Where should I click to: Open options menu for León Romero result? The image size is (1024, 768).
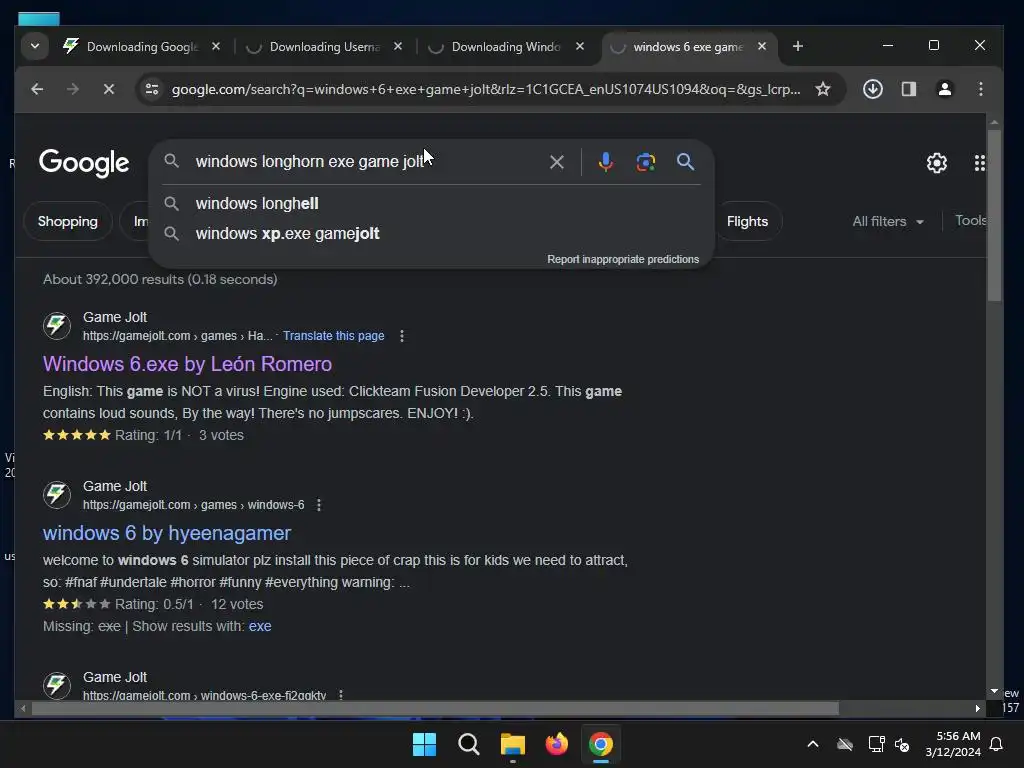coord(402,336)
